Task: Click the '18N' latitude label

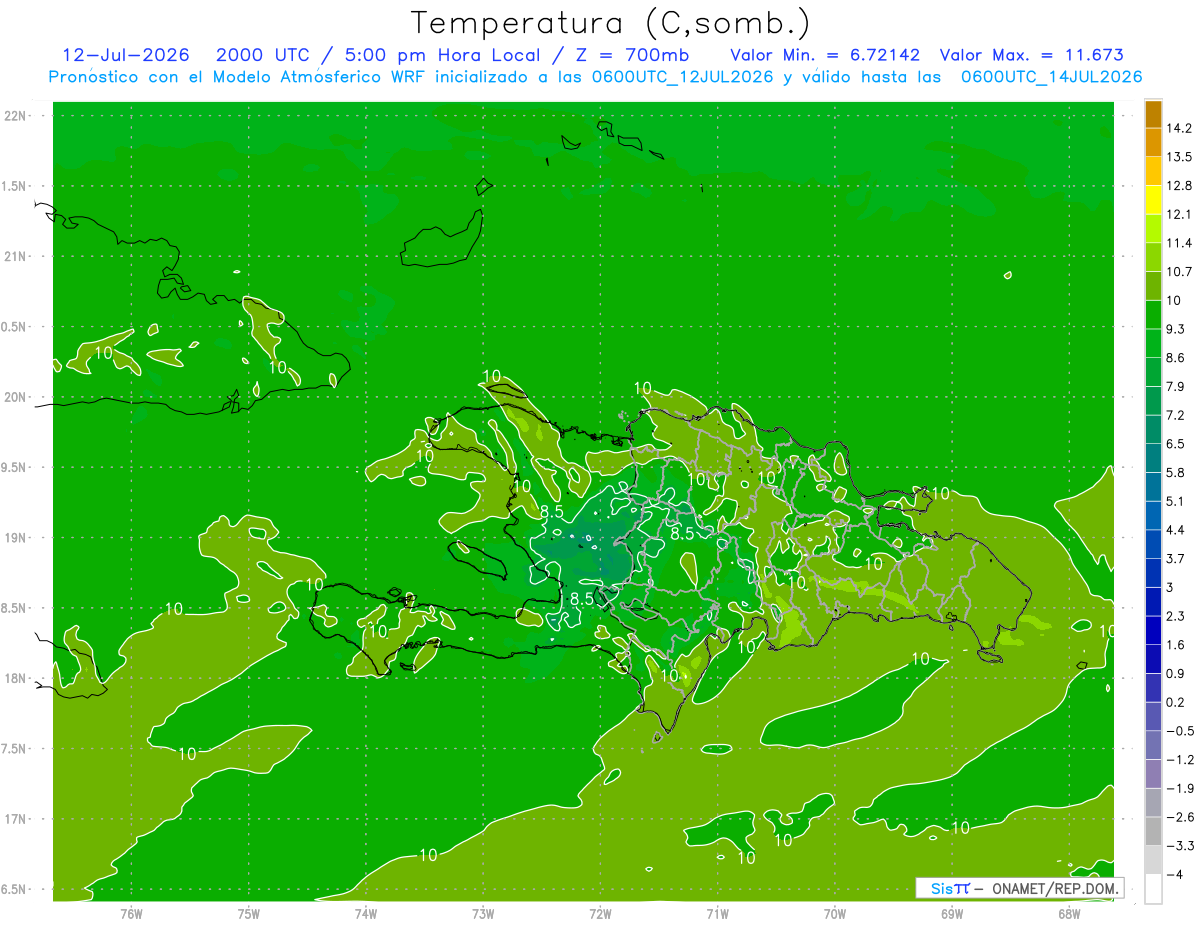Action: tap(14, 679)
